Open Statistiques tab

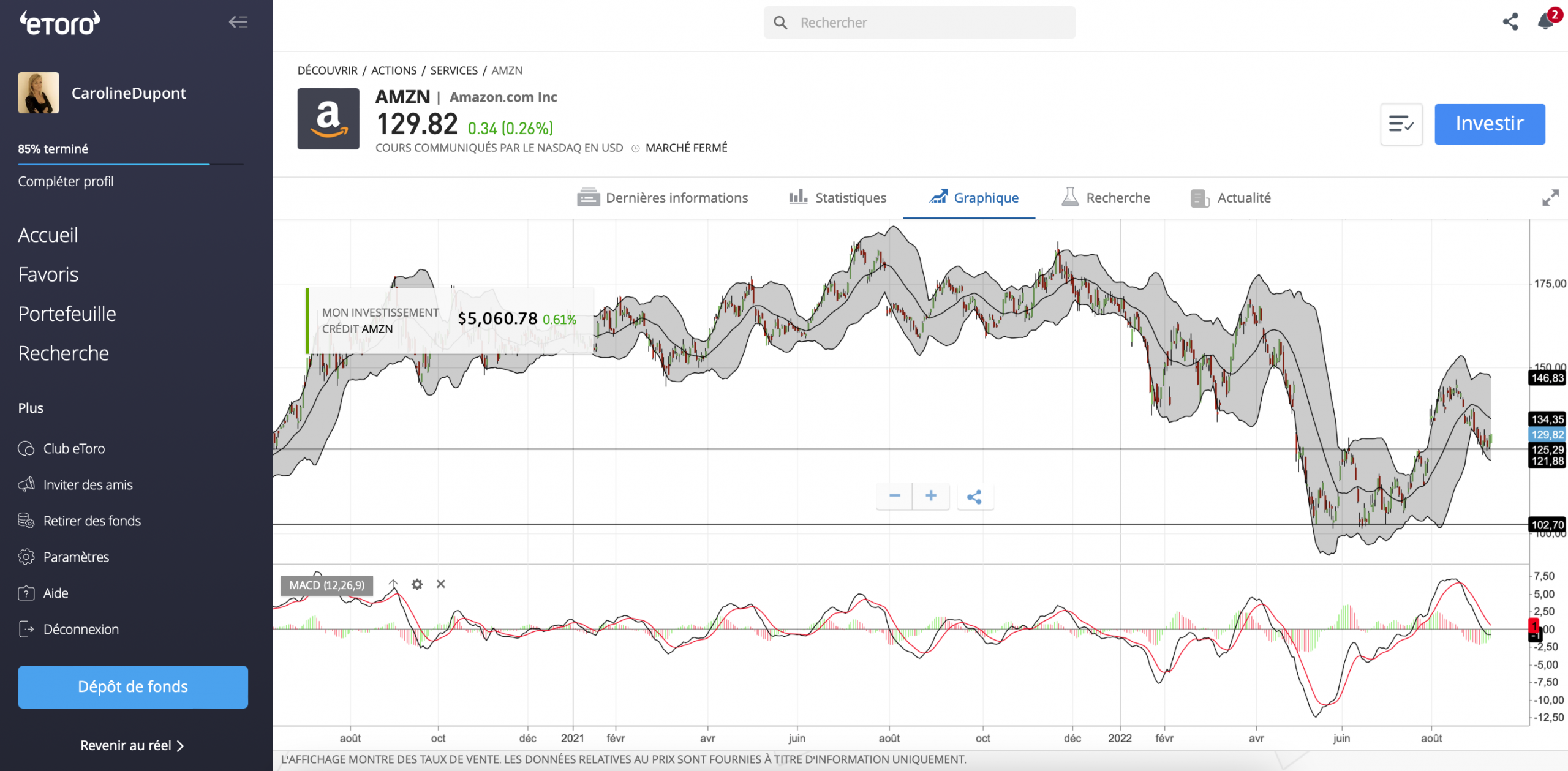[837, 198]
